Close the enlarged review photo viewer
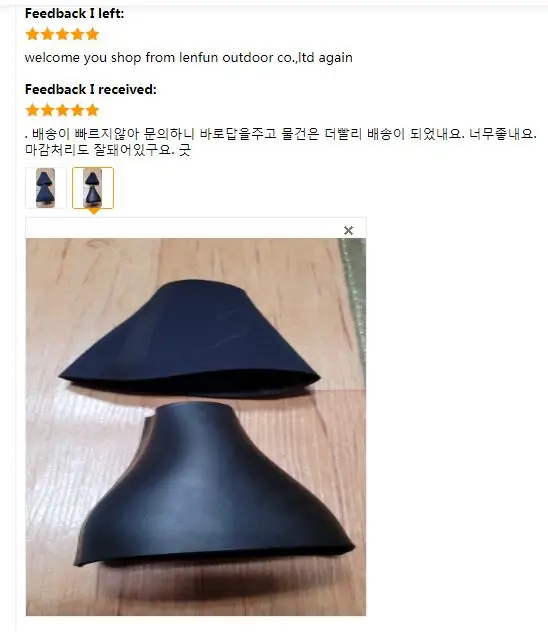The width and height of the screenshot is (548, 632). tap(349, 231)
